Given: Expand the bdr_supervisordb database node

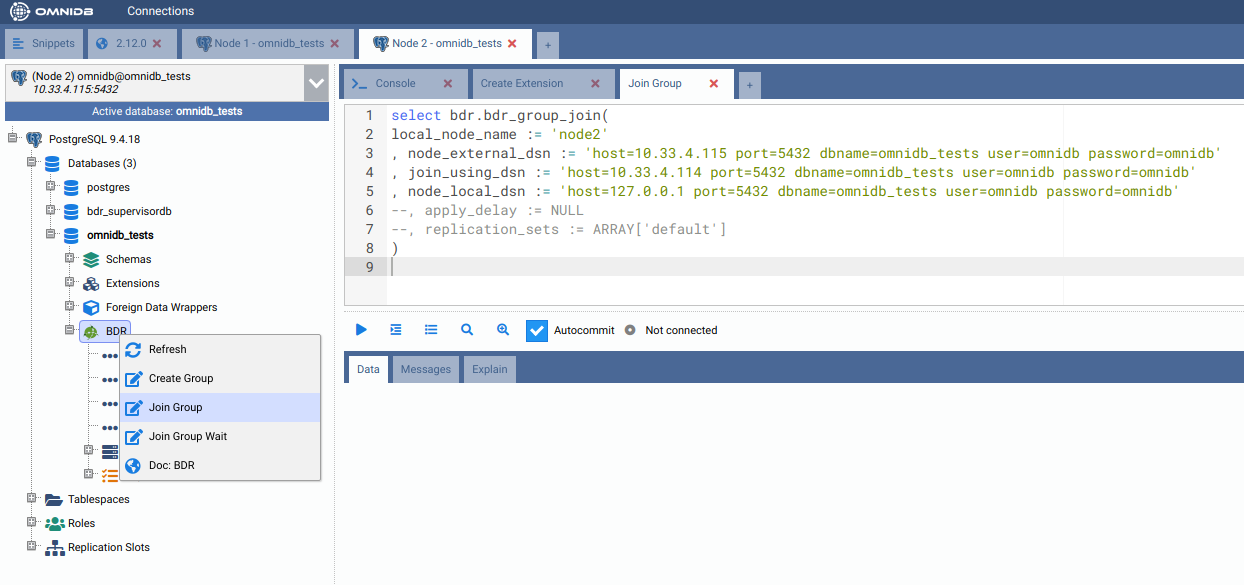Looking at the screenshot, I should click(50, 211).
